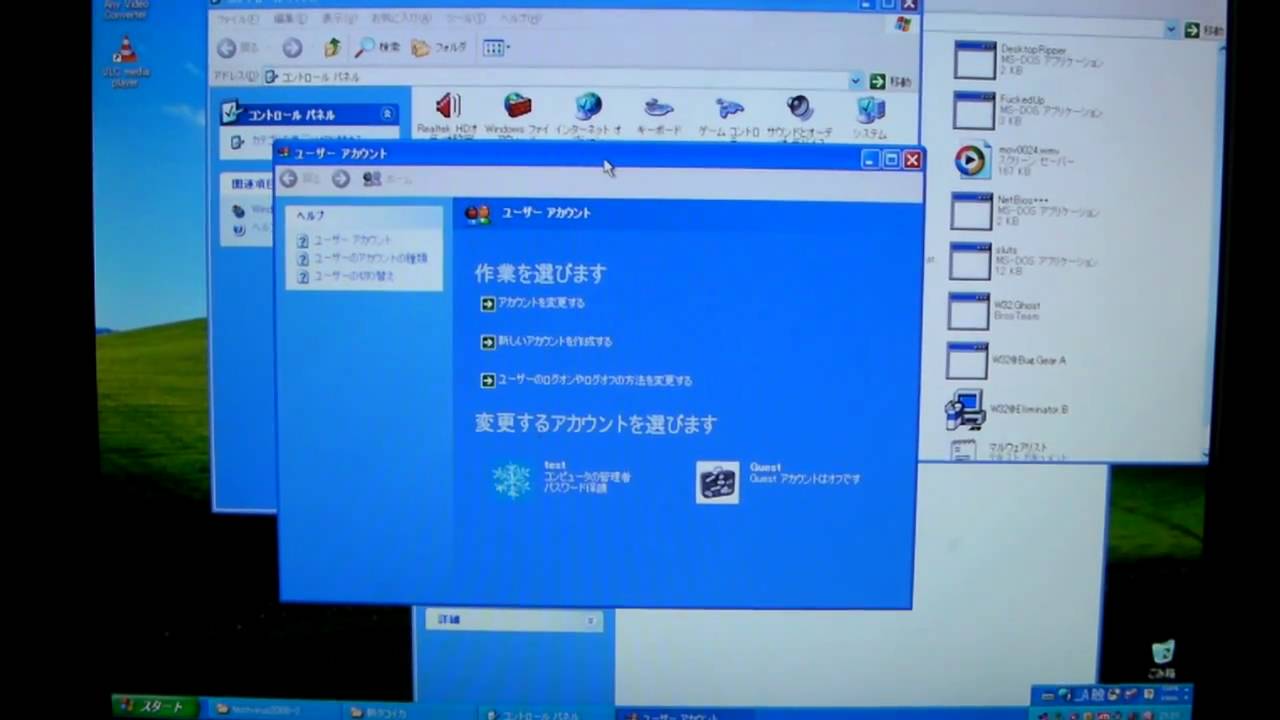Open the System (システム) control panel icon
Viewport: 1280px width, 720px height.
[870, 107]
